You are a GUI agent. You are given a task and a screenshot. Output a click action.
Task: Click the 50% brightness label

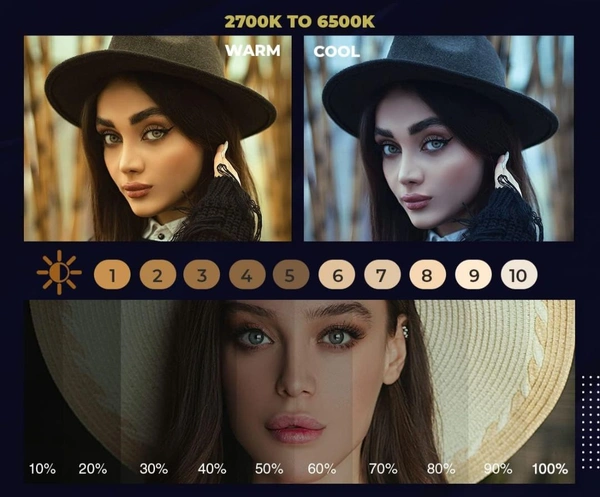[269, 469]
